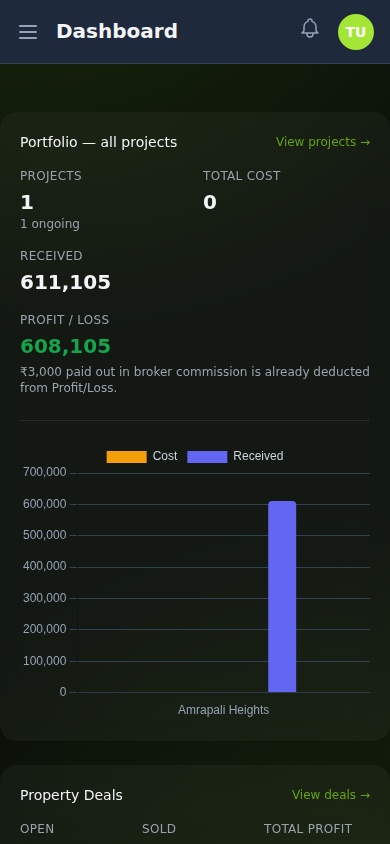Click the Received amount 611,105

coord(65,282)
